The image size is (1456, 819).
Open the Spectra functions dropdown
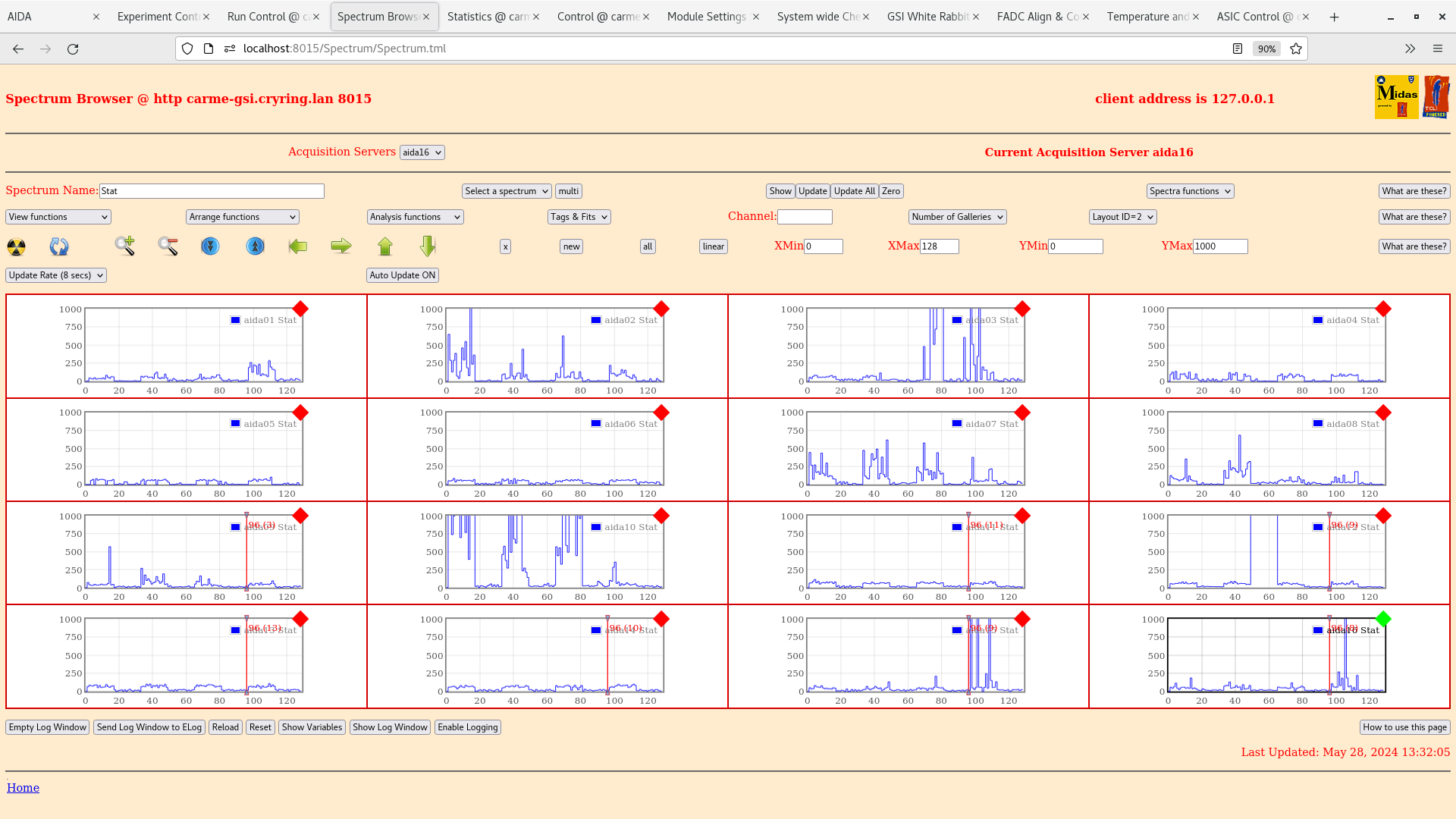tap(1189, 190)
